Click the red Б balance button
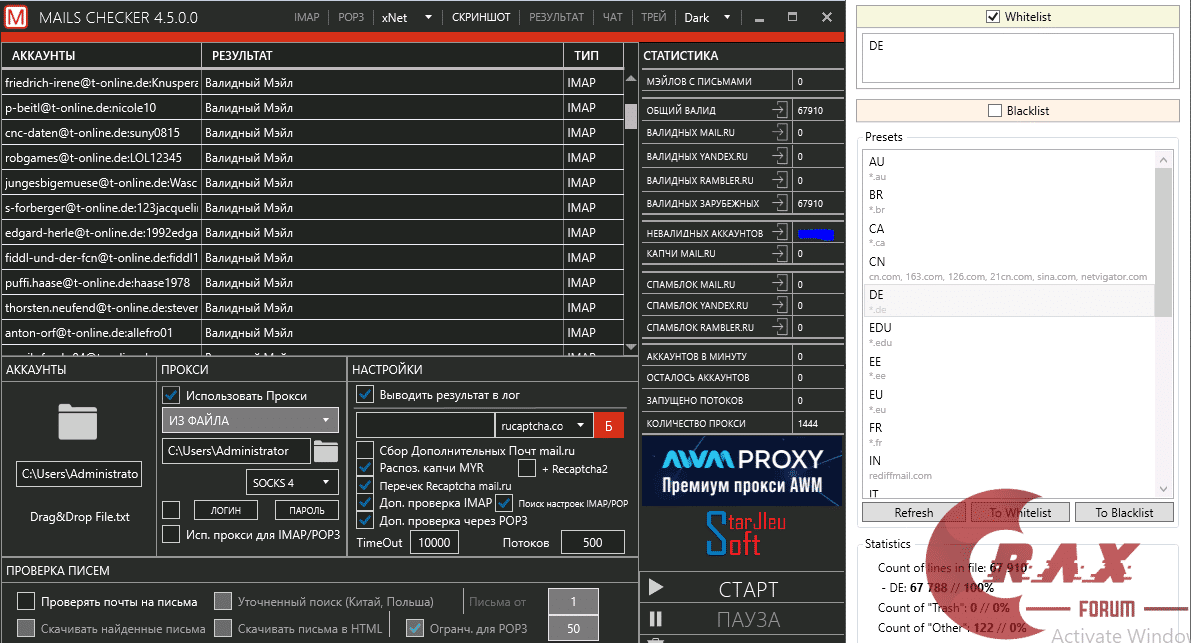Image resolution: width=1191 pixels, height=643 pixels. pos(607,426)
